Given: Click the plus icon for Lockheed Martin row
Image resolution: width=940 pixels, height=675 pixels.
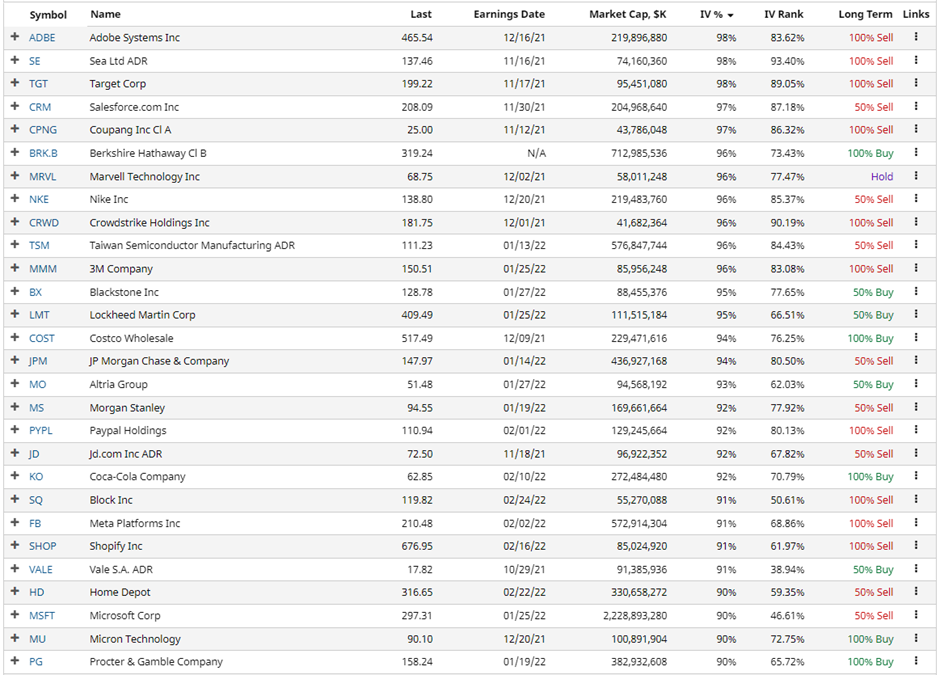Looking at the screenshot, I should pos(14,315).
